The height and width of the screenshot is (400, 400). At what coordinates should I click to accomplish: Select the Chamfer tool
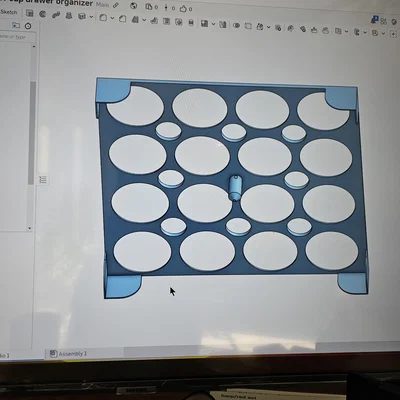(x=123, y=19)
